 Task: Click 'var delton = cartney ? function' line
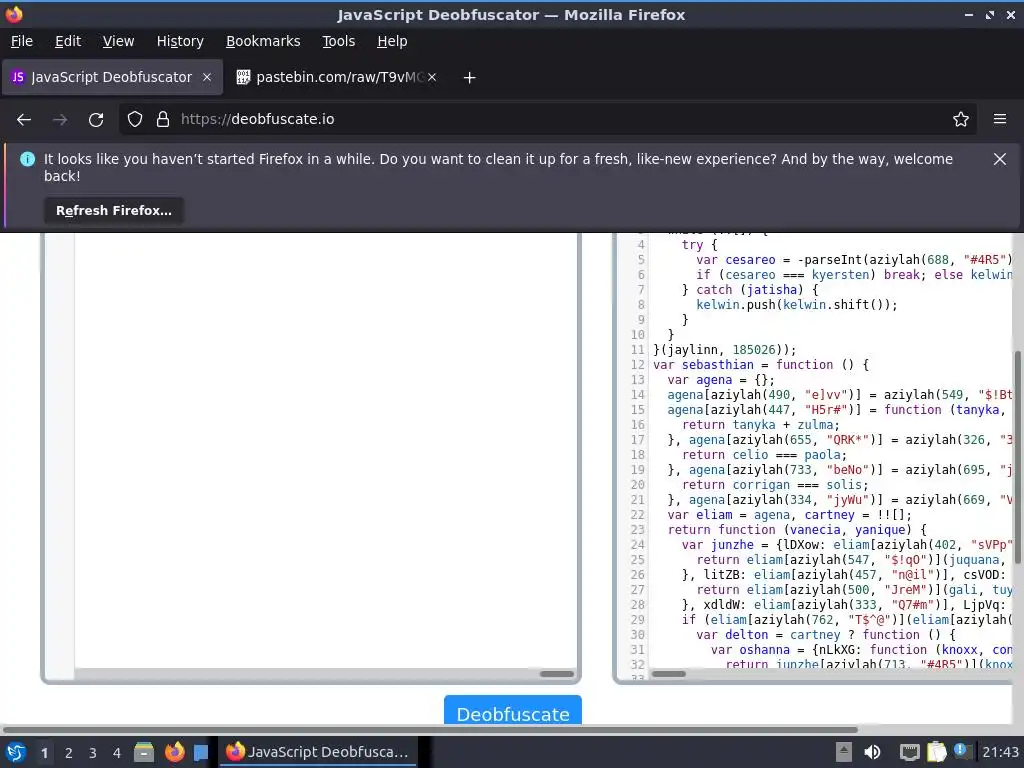(825, 635)
